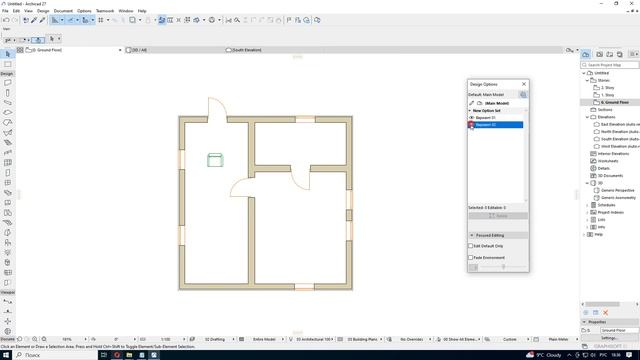Open Task View on the taskbar
Image resolution: width=640 pixels, height=360 pixels.
pyautogui.click(x=104, y=355)
